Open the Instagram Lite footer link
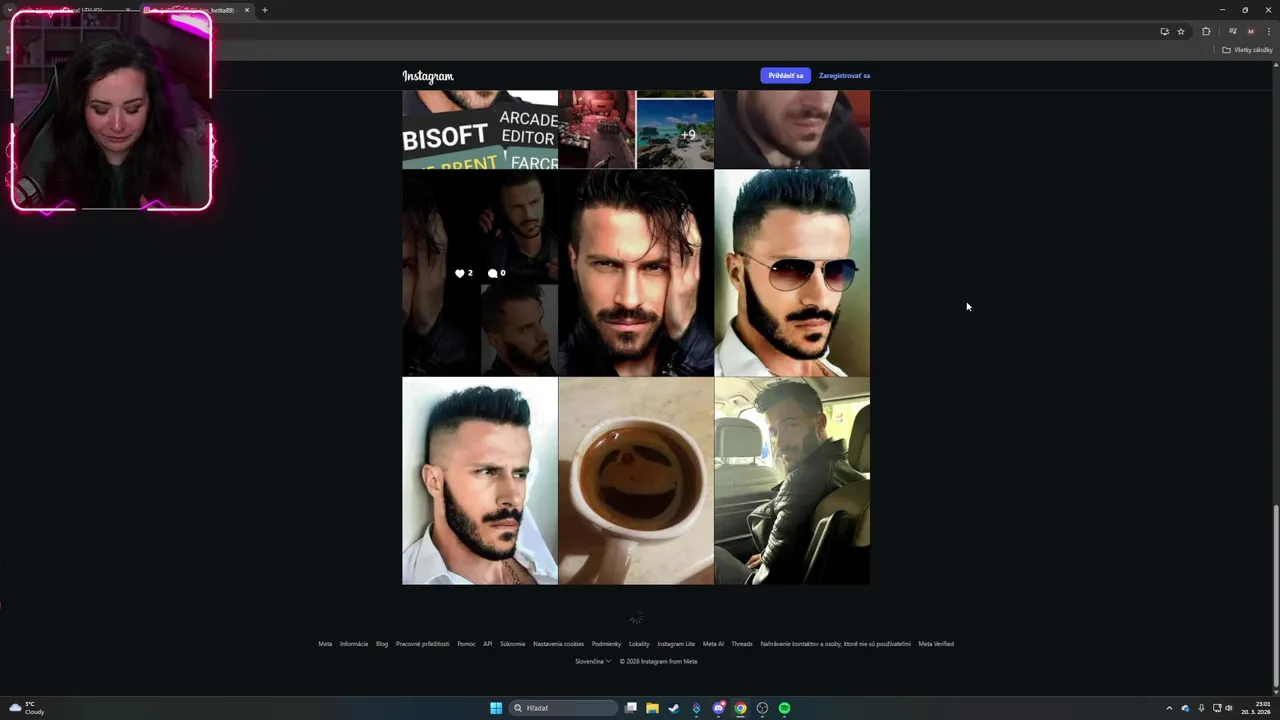The image size is (1280, 720). (676, 644)
